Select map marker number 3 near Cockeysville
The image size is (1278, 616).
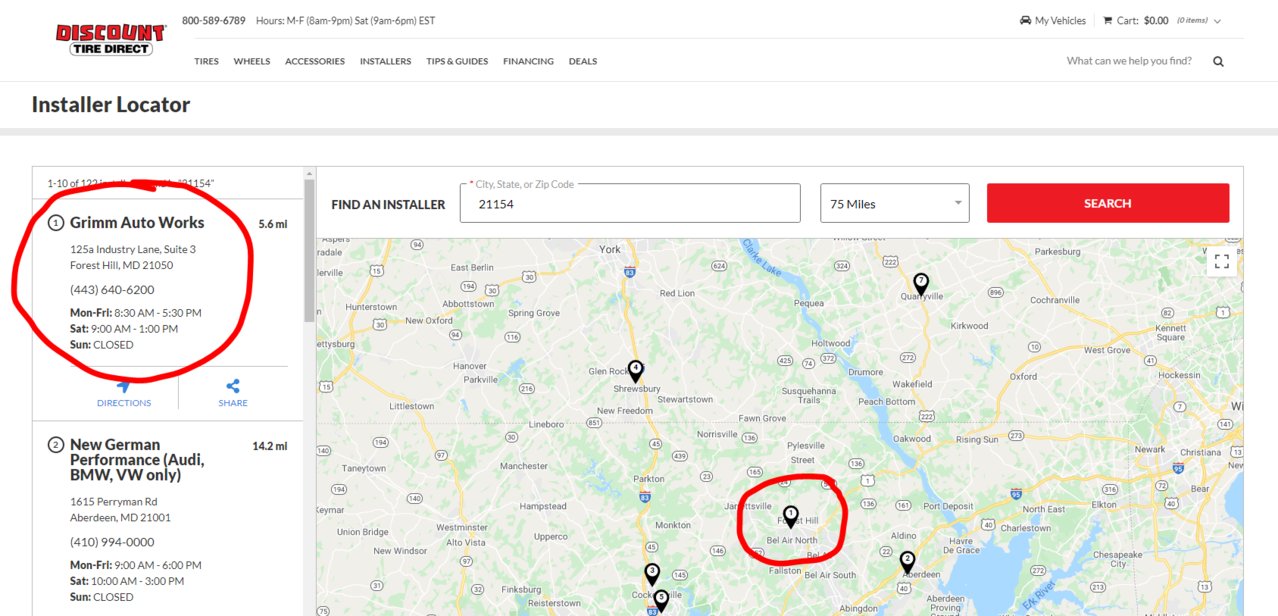(652, 574)
